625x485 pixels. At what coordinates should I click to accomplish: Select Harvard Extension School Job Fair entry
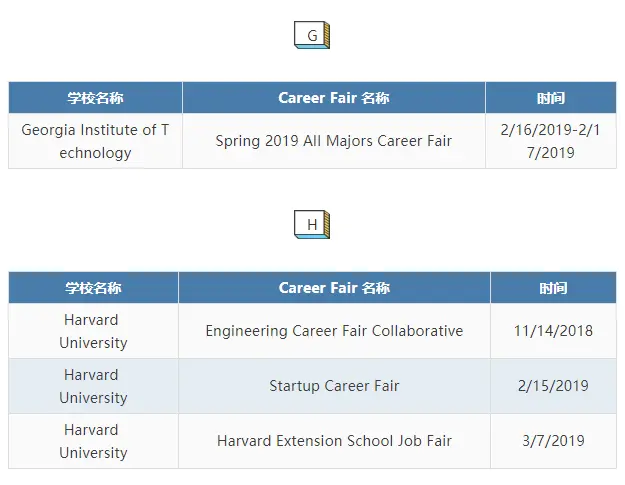pos(334,441)
